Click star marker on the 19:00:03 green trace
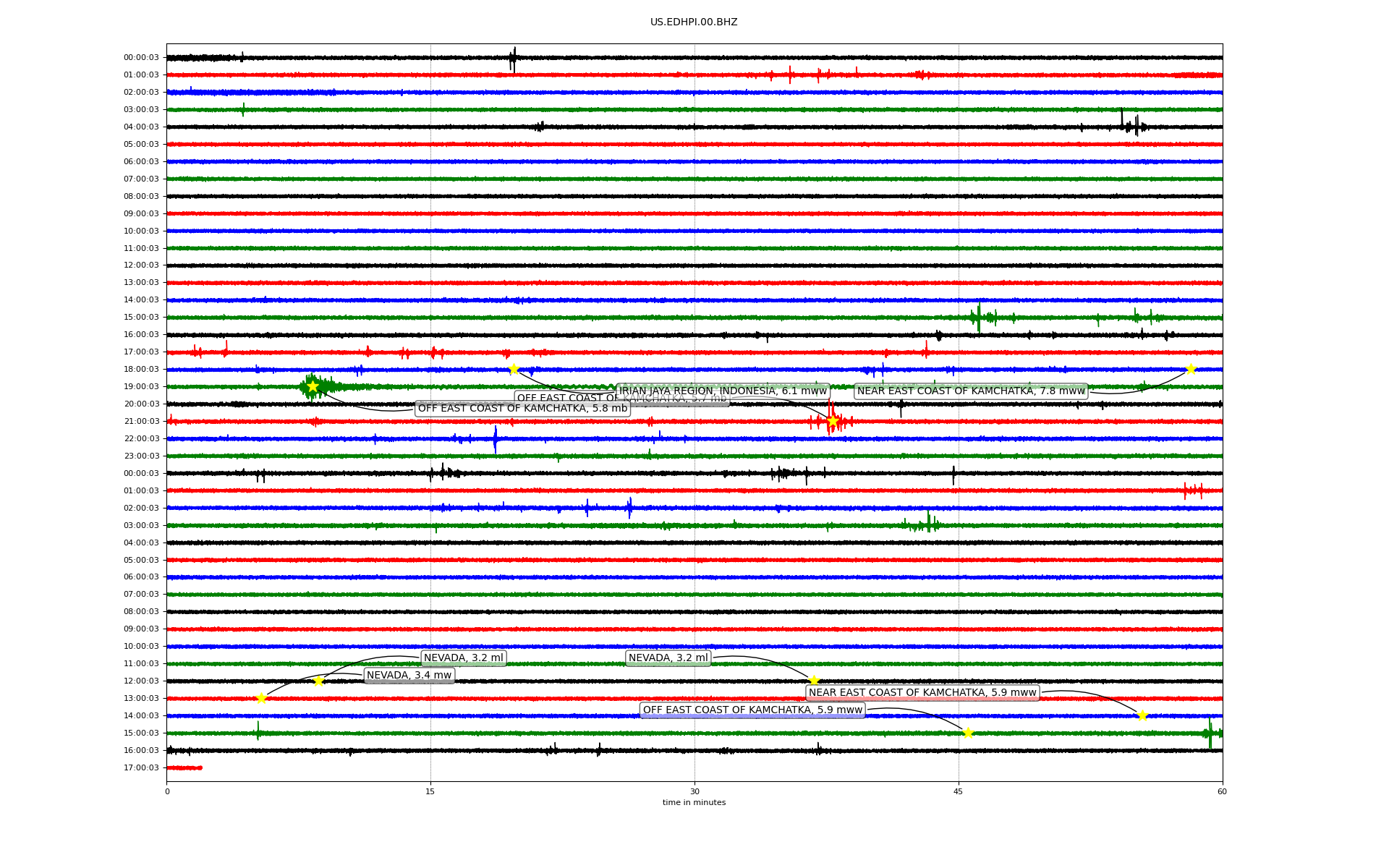 pyautogui.click(x=313, y=386)
